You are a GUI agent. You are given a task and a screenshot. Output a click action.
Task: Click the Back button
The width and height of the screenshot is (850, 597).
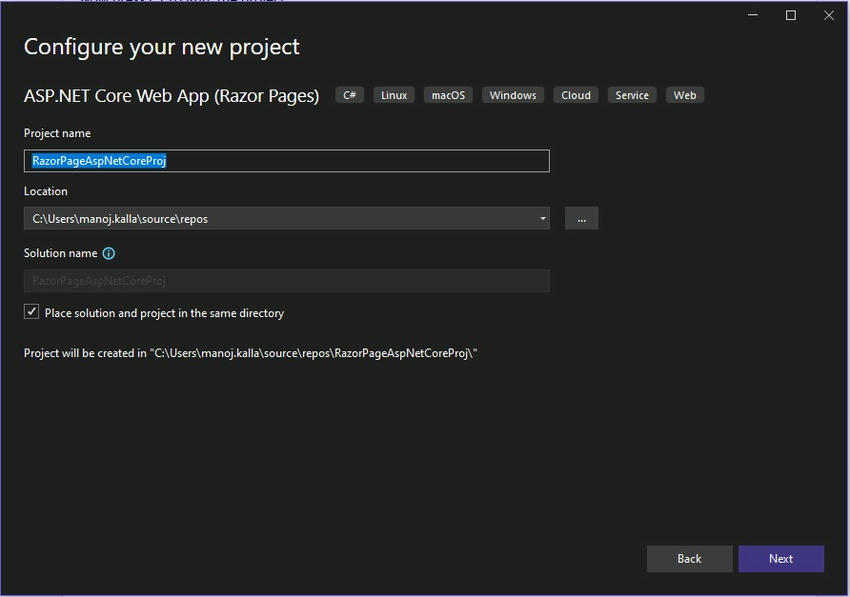(x=689, y=559)
